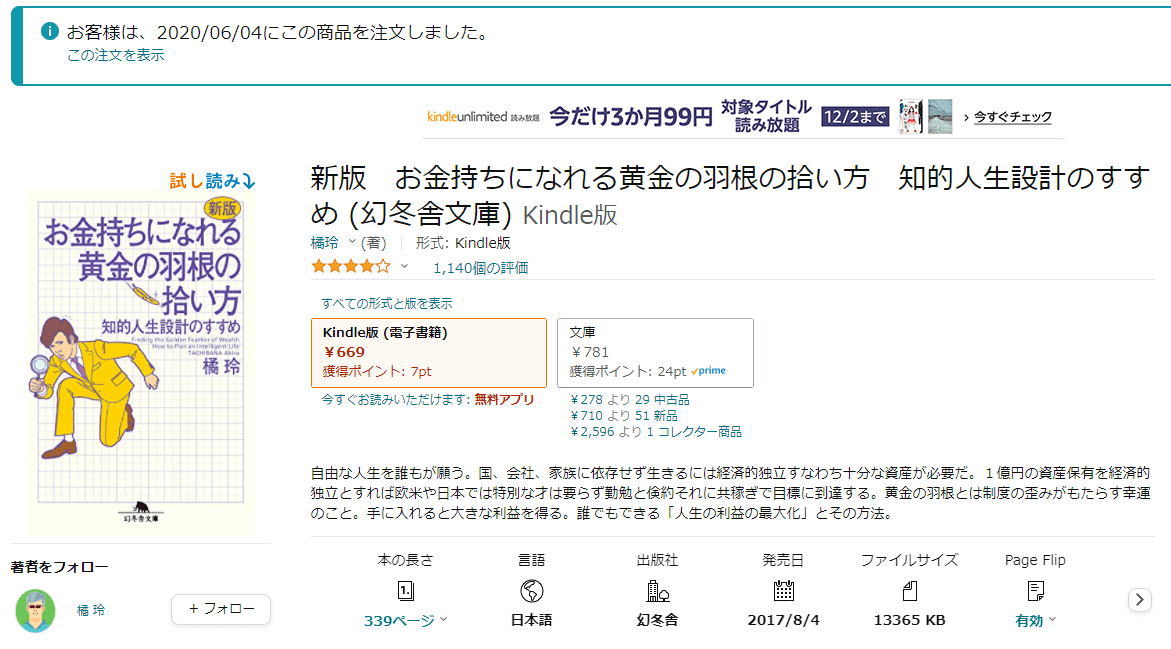Click the 出版社 building icon

[x=657, y=591]
